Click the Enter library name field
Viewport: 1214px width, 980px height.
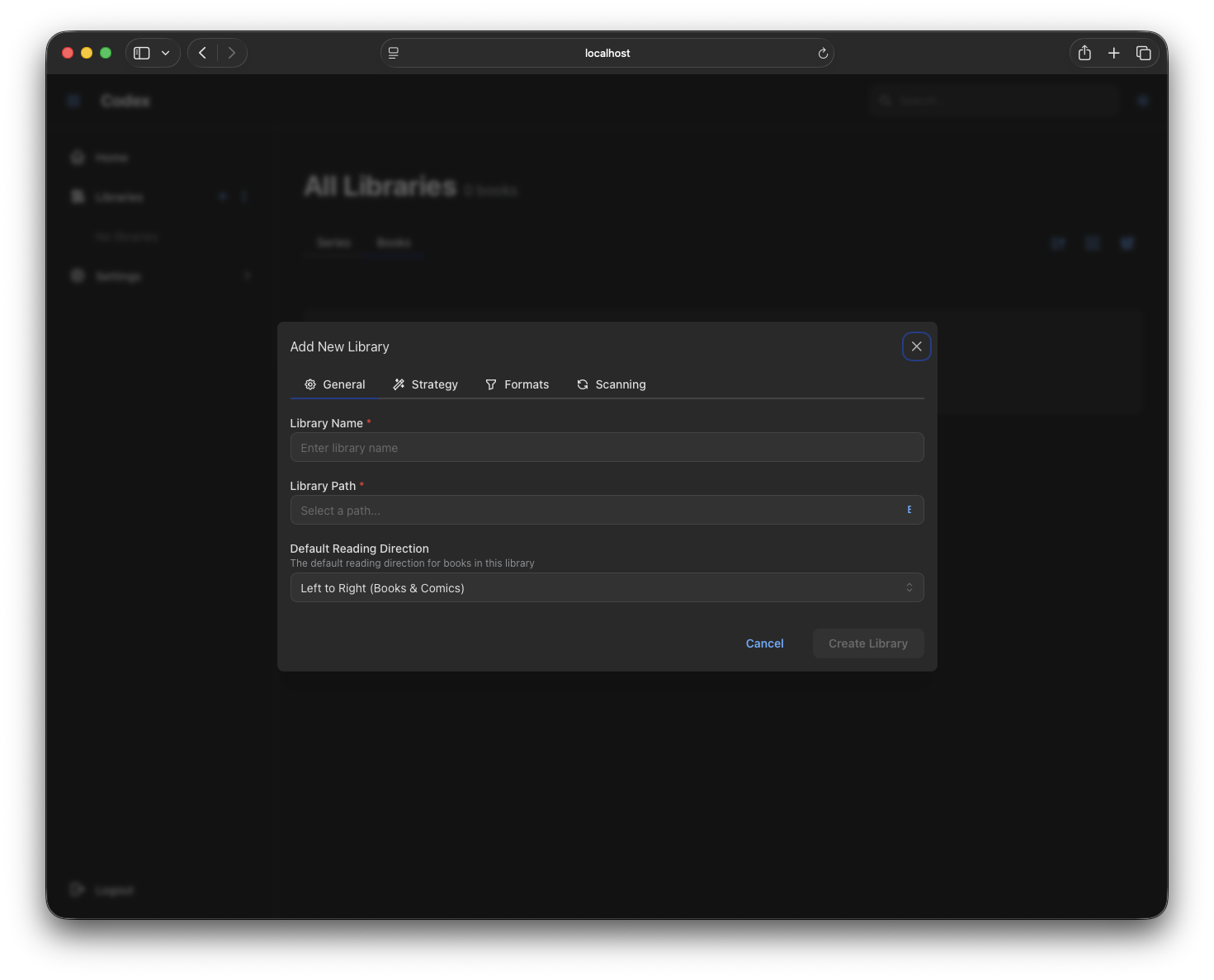[x=607, y=447]
